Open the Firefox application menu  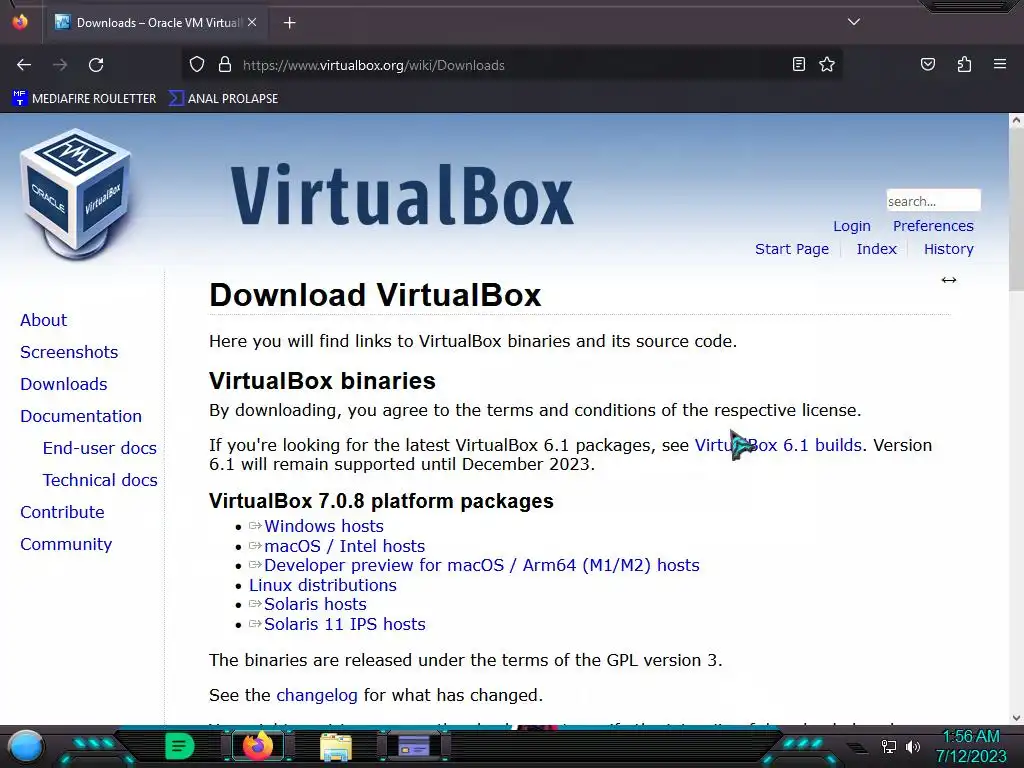1000,65
